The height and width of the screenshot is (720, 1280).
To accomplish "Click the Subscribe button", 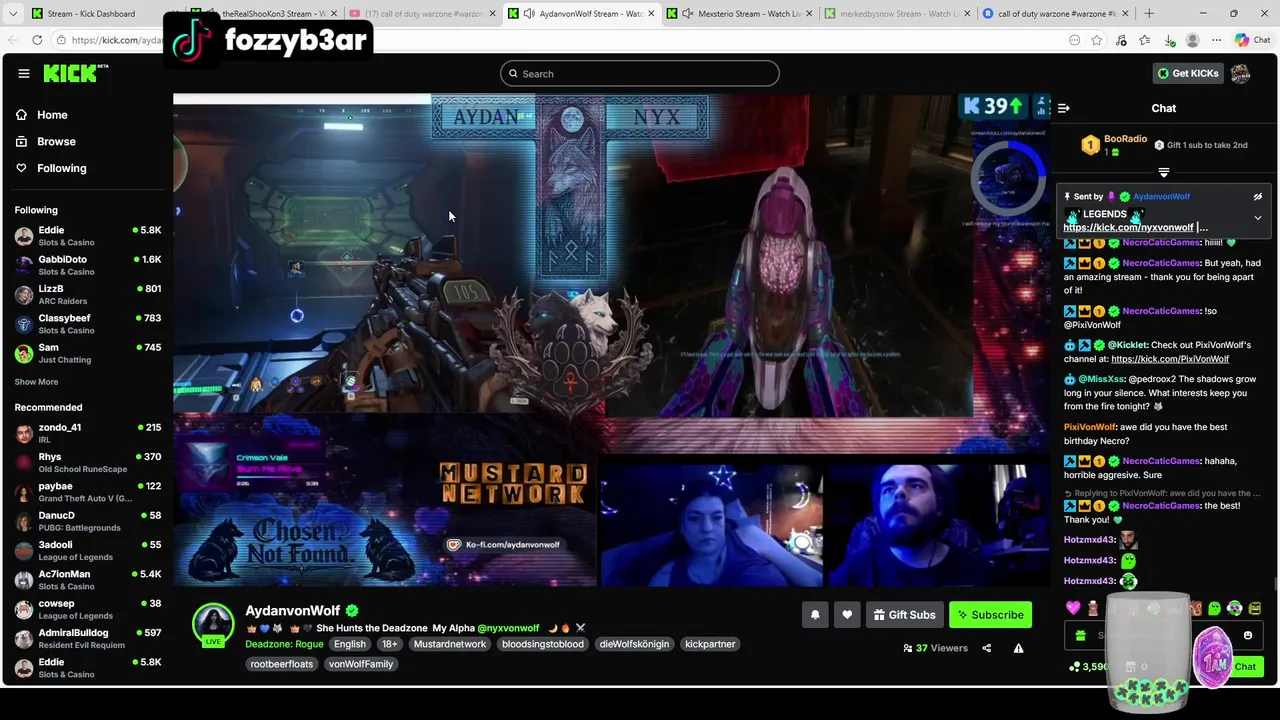I will (990, 615).
